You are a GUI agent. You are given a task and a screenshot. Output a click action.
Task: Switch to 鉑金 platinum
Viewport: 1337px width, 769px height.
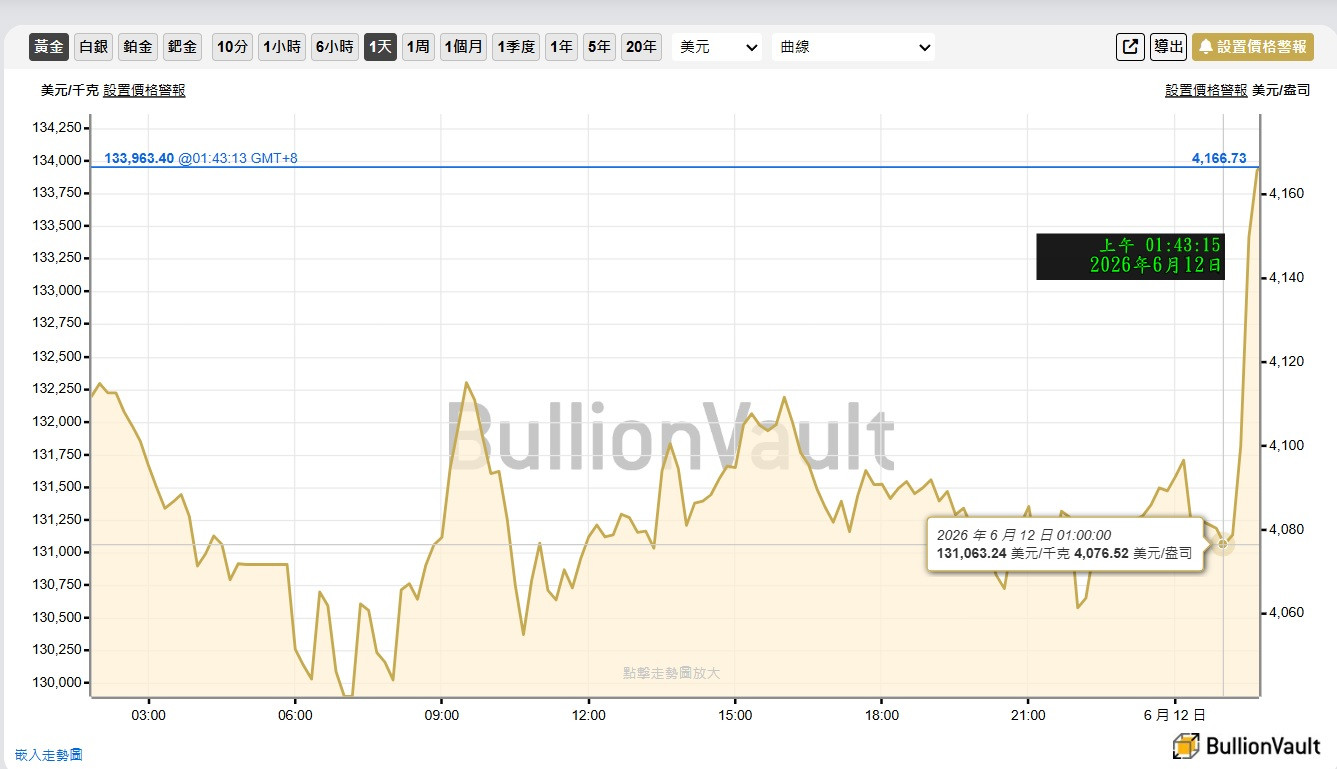139,47
